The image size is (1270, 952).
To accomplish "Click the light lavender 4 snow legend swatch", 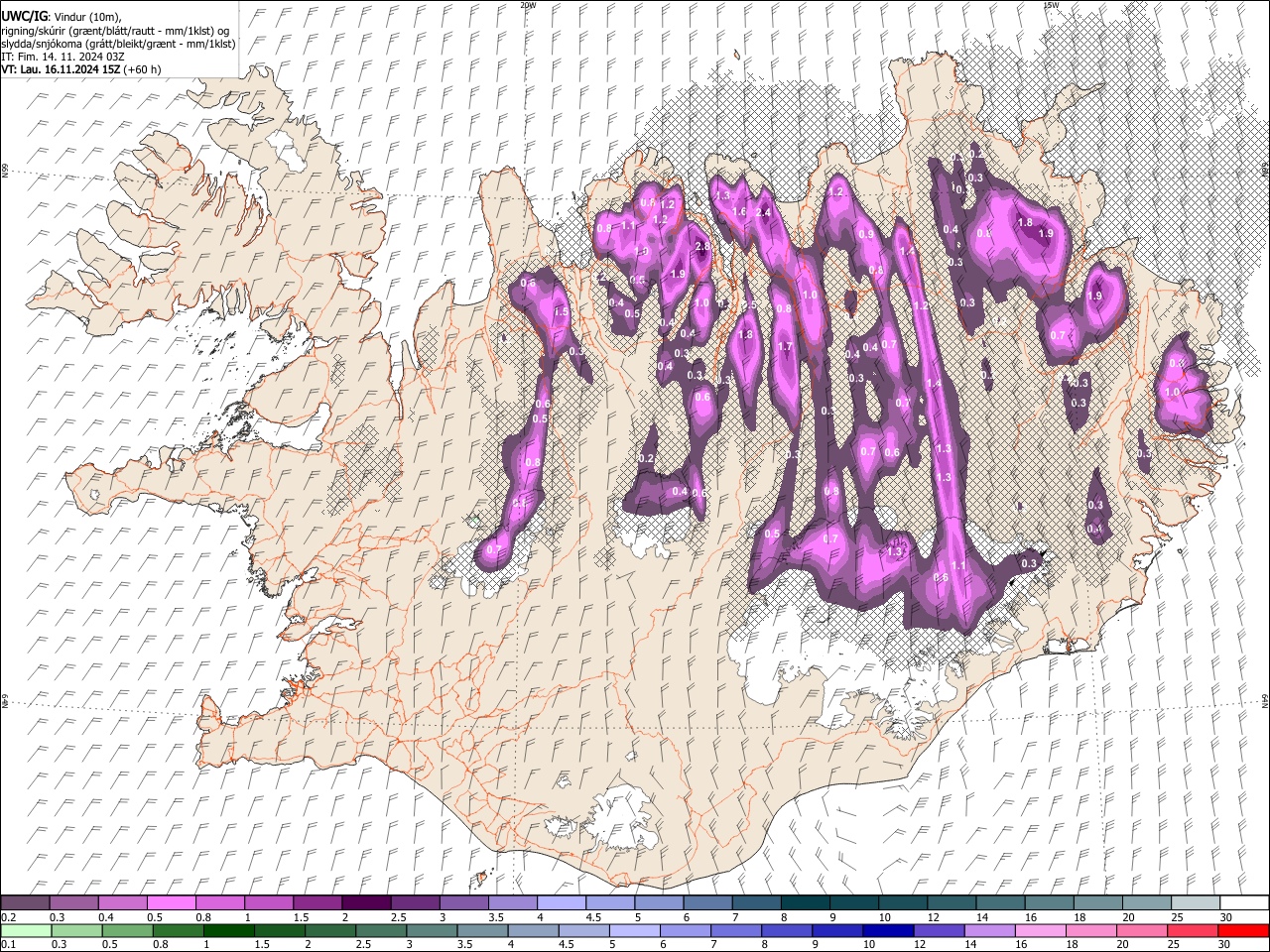I will click(x=562, y=902).
